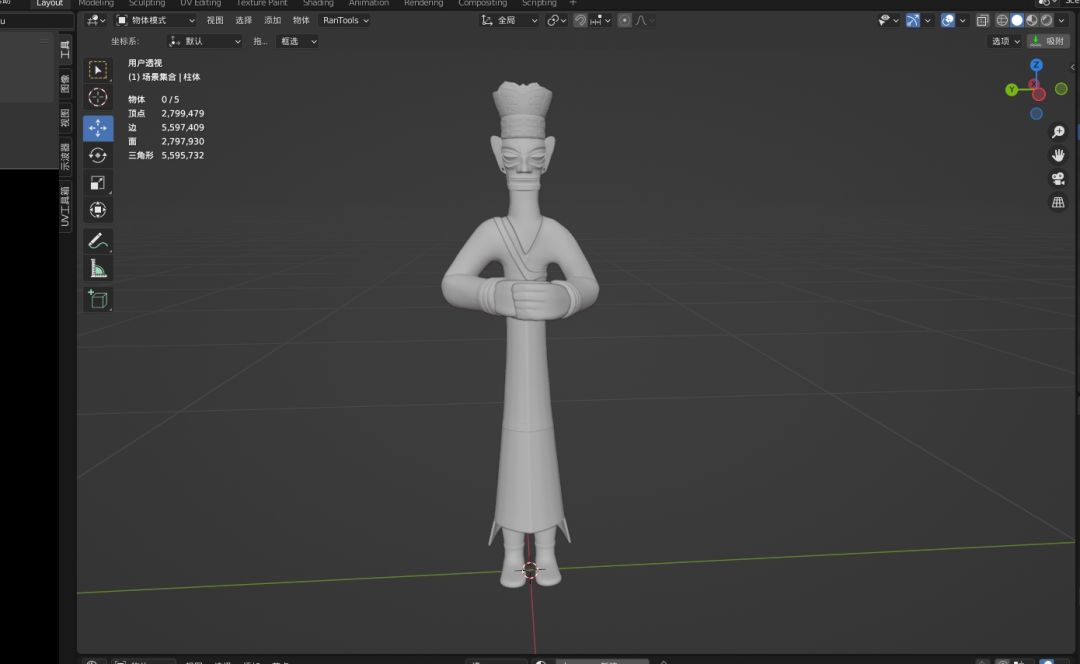This screenshot has width=1080, height=664.
Task: Open the UV工具箱 vertical side tab
Action: coord(65,206)
